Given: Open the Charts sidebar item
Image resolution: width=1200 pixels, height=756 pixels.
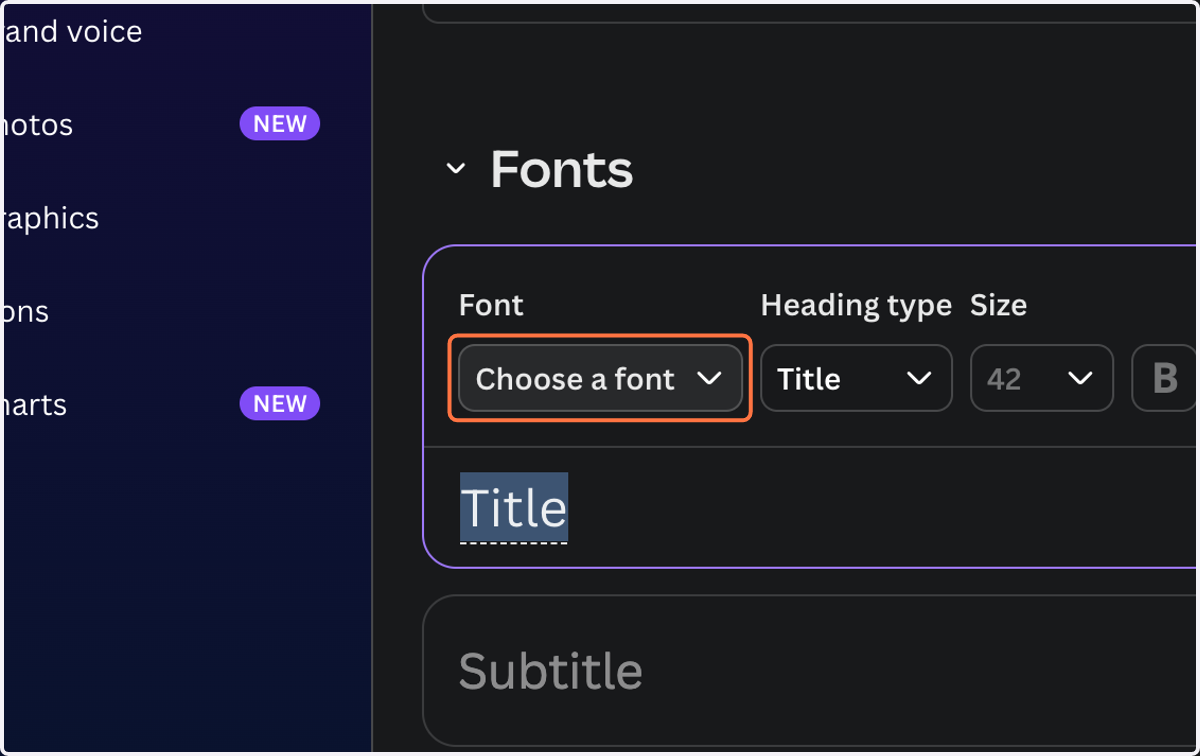Looking at the screenshot, I should pos(33,404).
